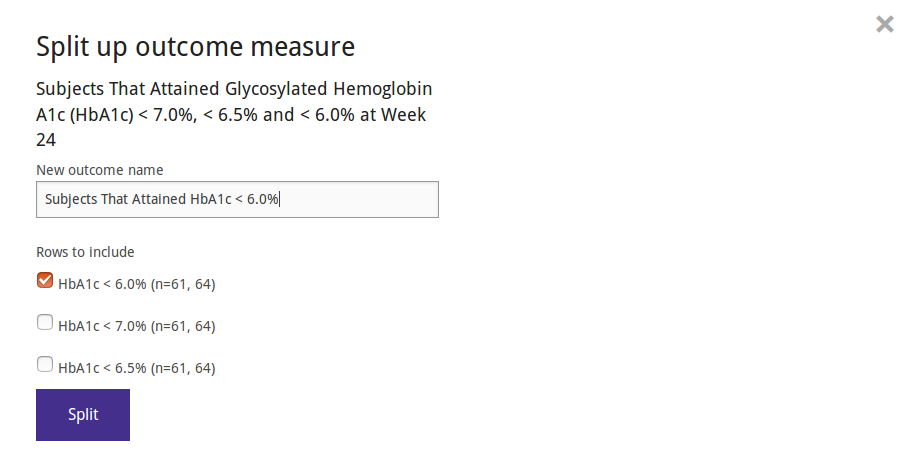Click the "Rows to include" section label
Viewport: 911px width, 454px height.
pos(85,252)
